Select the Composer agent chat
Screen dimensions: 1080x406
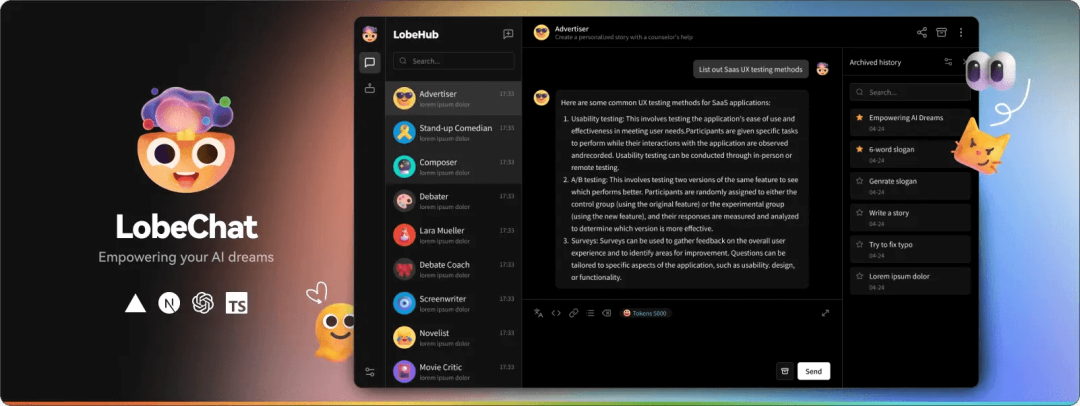pos(453,166)
